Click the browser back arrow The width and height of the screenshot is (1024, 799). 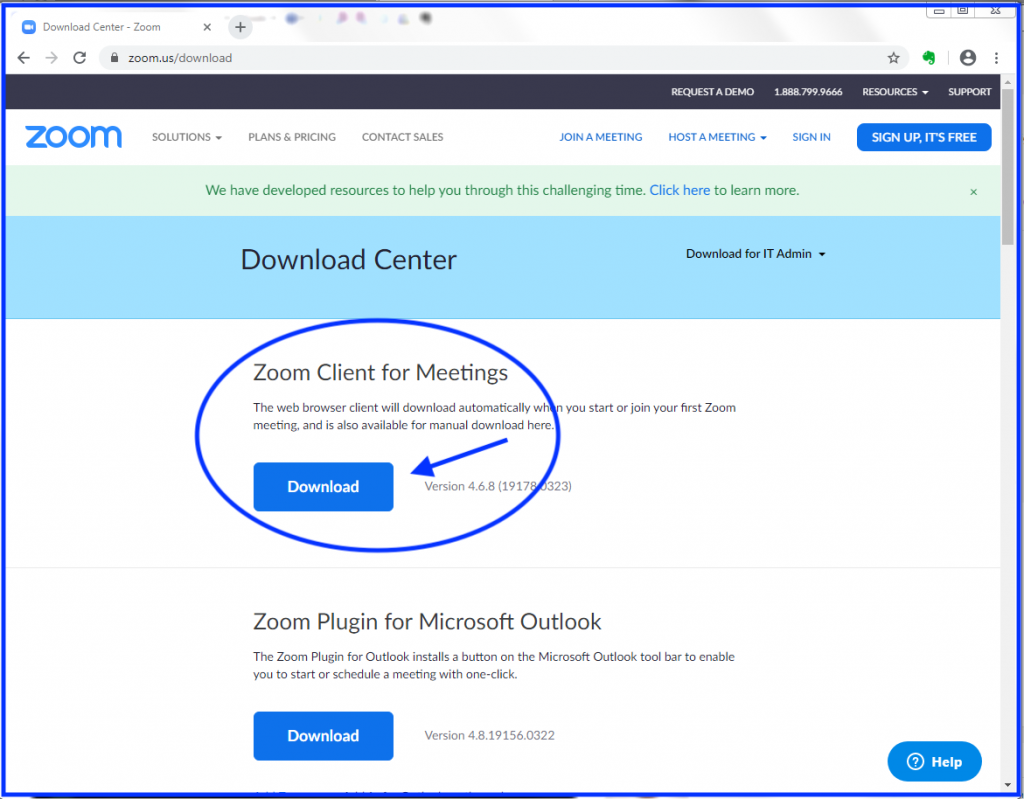(24, 57)
